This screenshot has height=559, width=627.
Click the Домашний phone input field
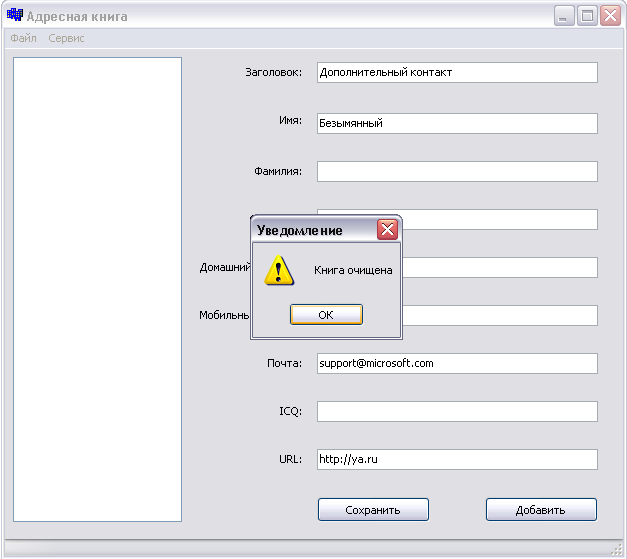click(x=500, y=267)
